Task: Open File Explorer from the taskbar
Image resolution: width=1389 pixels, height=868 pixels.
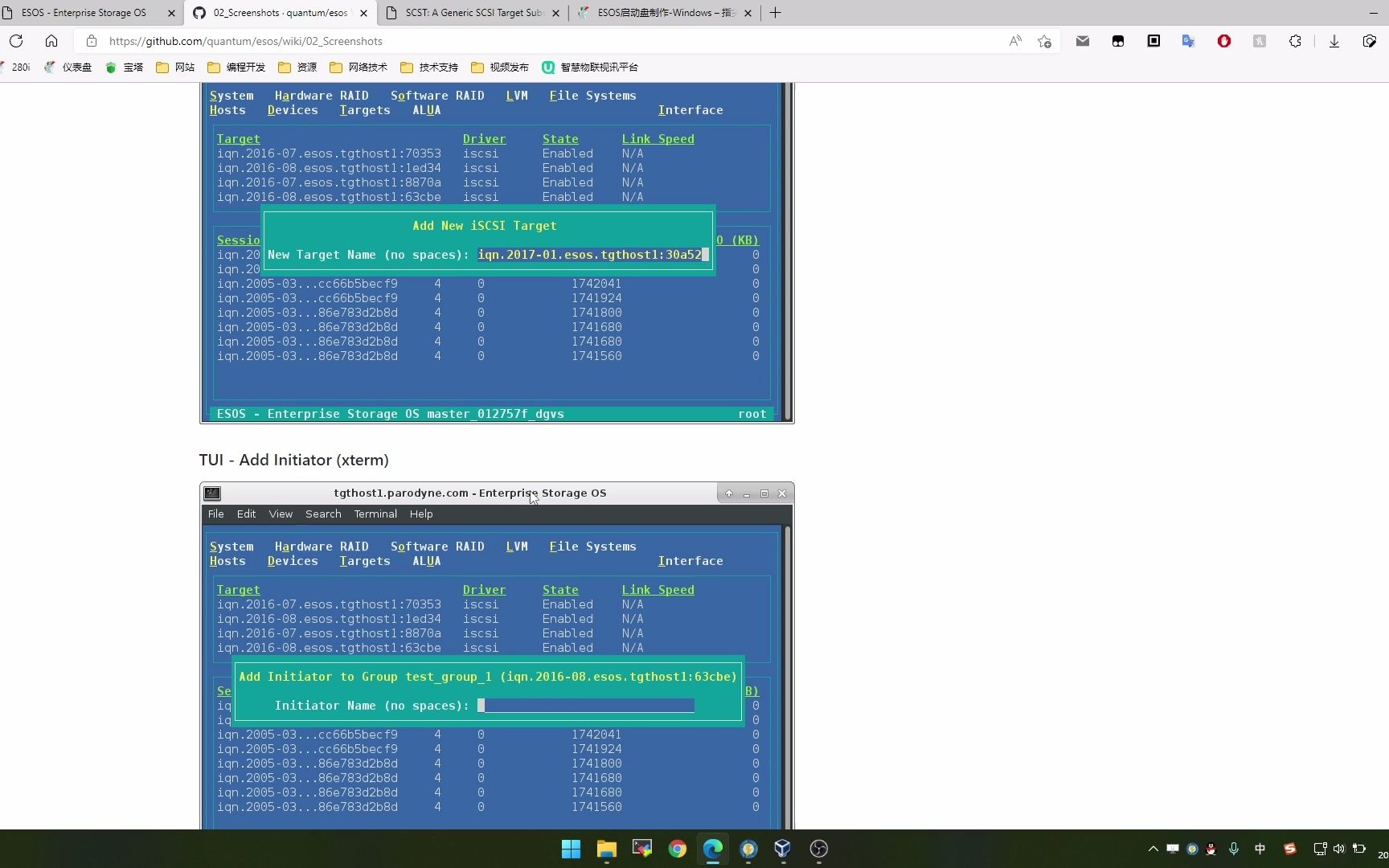Action: coord(606,849)
